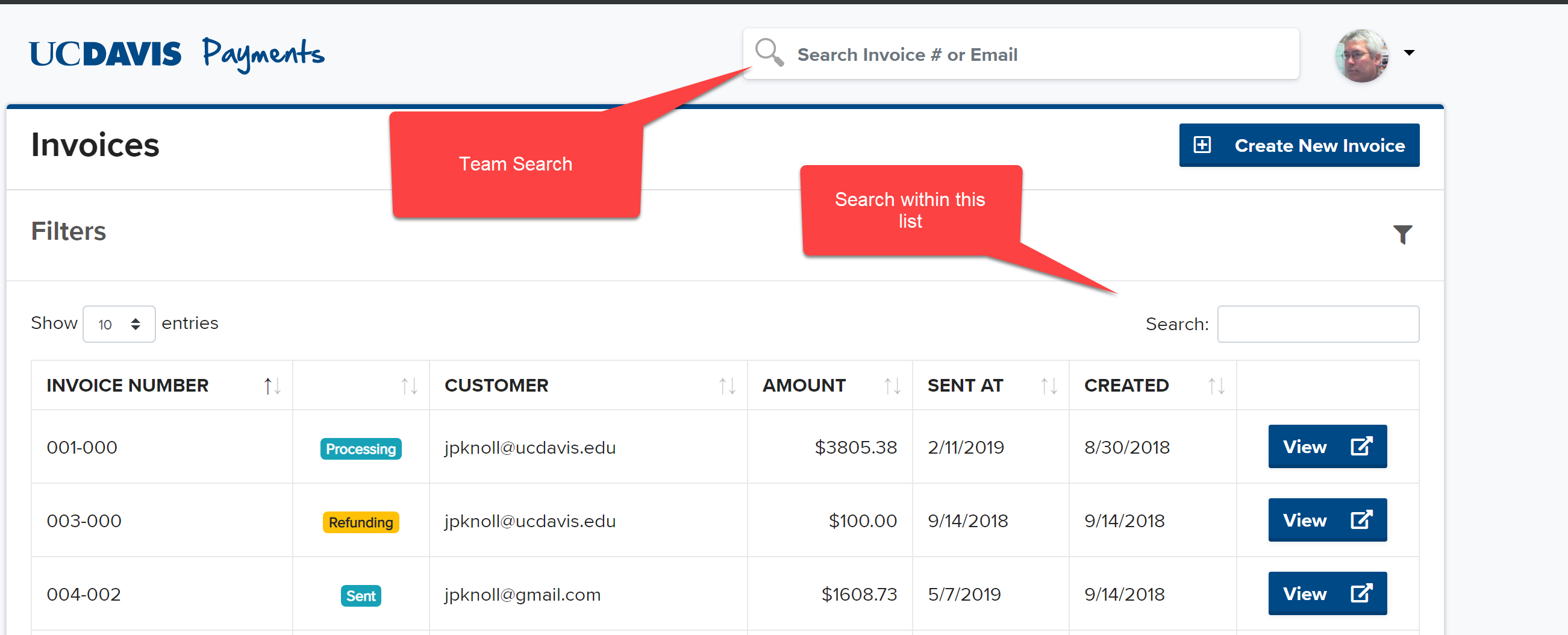
Task: Focus the team search invoice or email field
Action: [x=1035, y=55]
